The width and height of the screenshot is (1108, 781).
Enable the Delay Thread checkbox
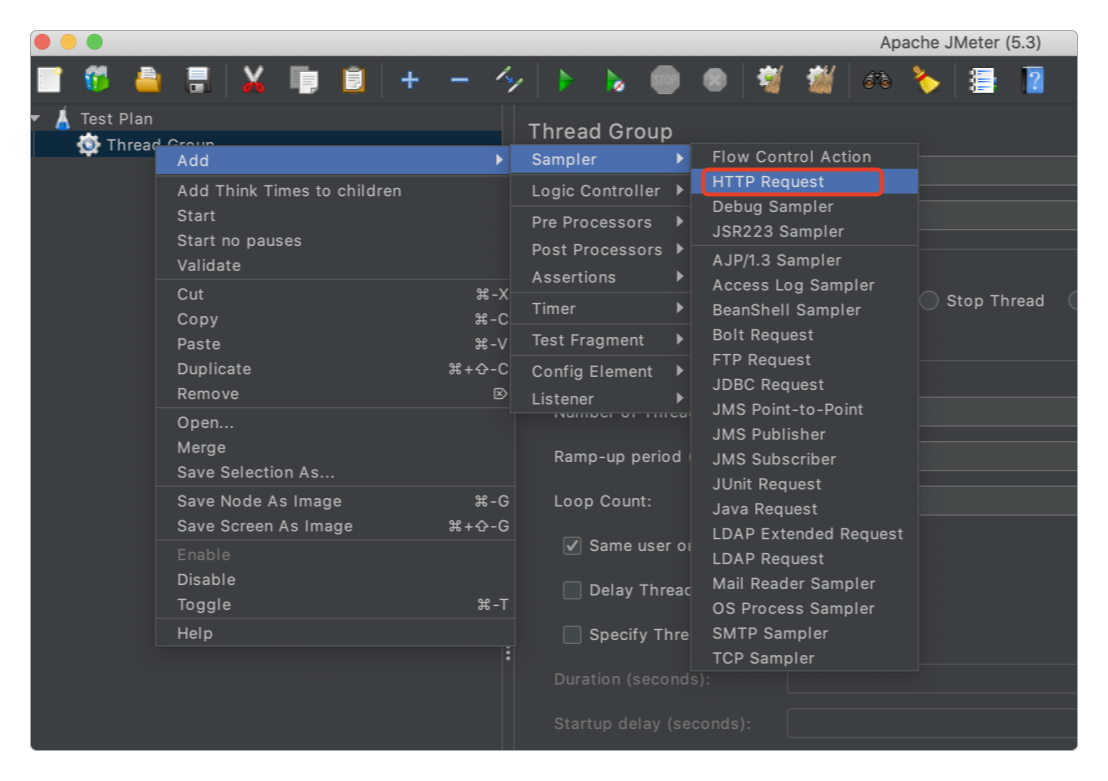pyautogui.click(x=572, y=590)
